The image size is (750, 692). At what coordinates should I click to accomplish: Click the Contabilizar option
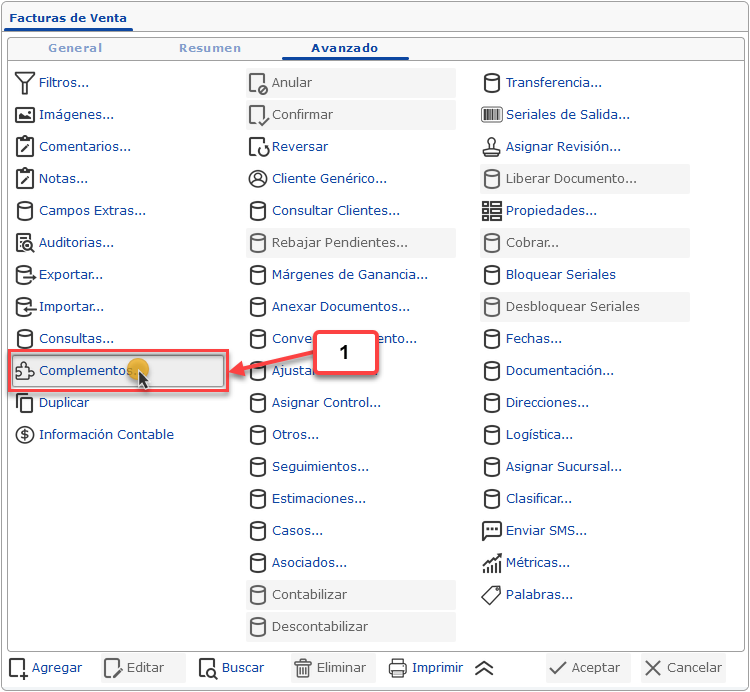(x=351, y=595)
